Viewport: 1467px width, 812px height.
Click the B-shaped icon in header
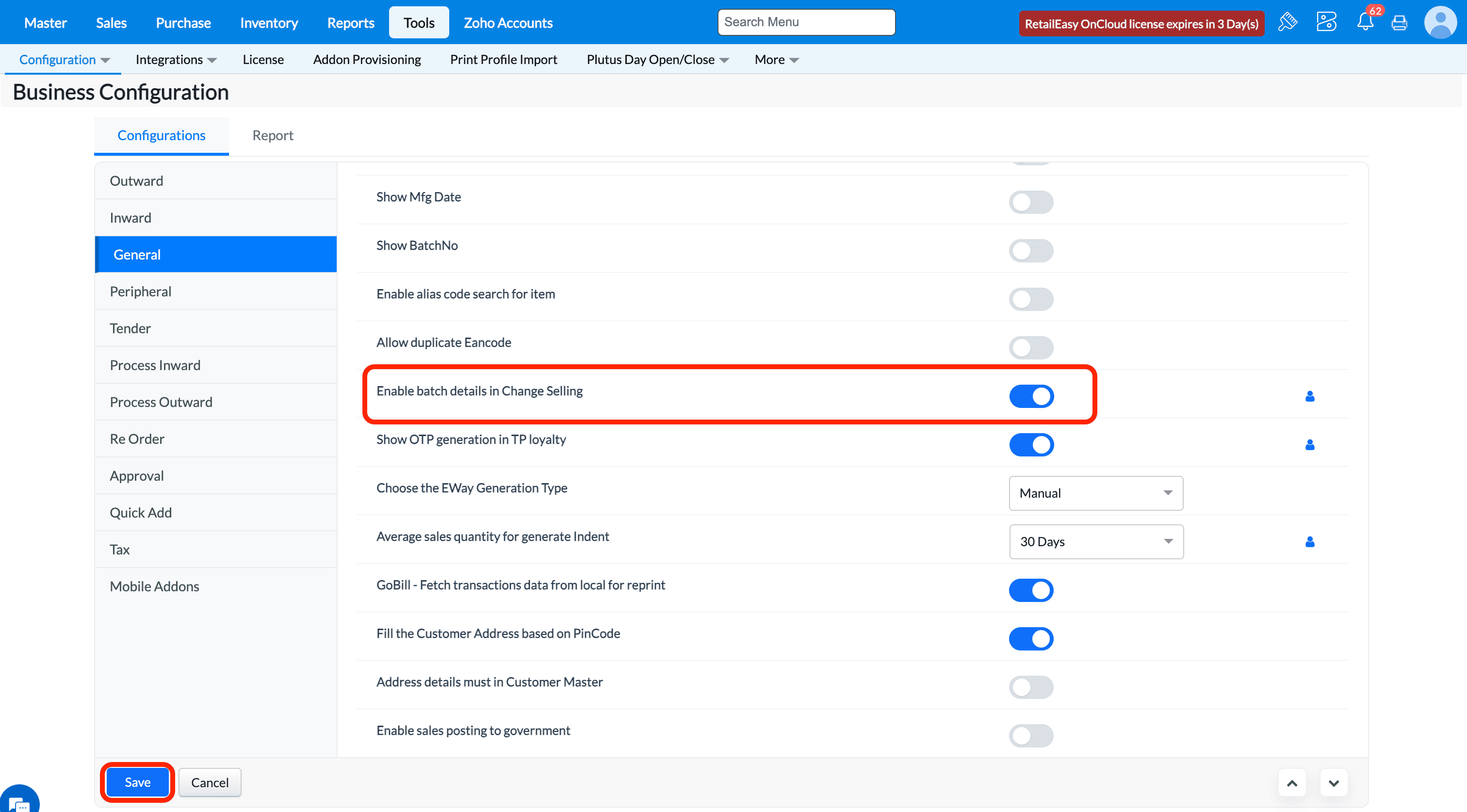coord(1326,22)
